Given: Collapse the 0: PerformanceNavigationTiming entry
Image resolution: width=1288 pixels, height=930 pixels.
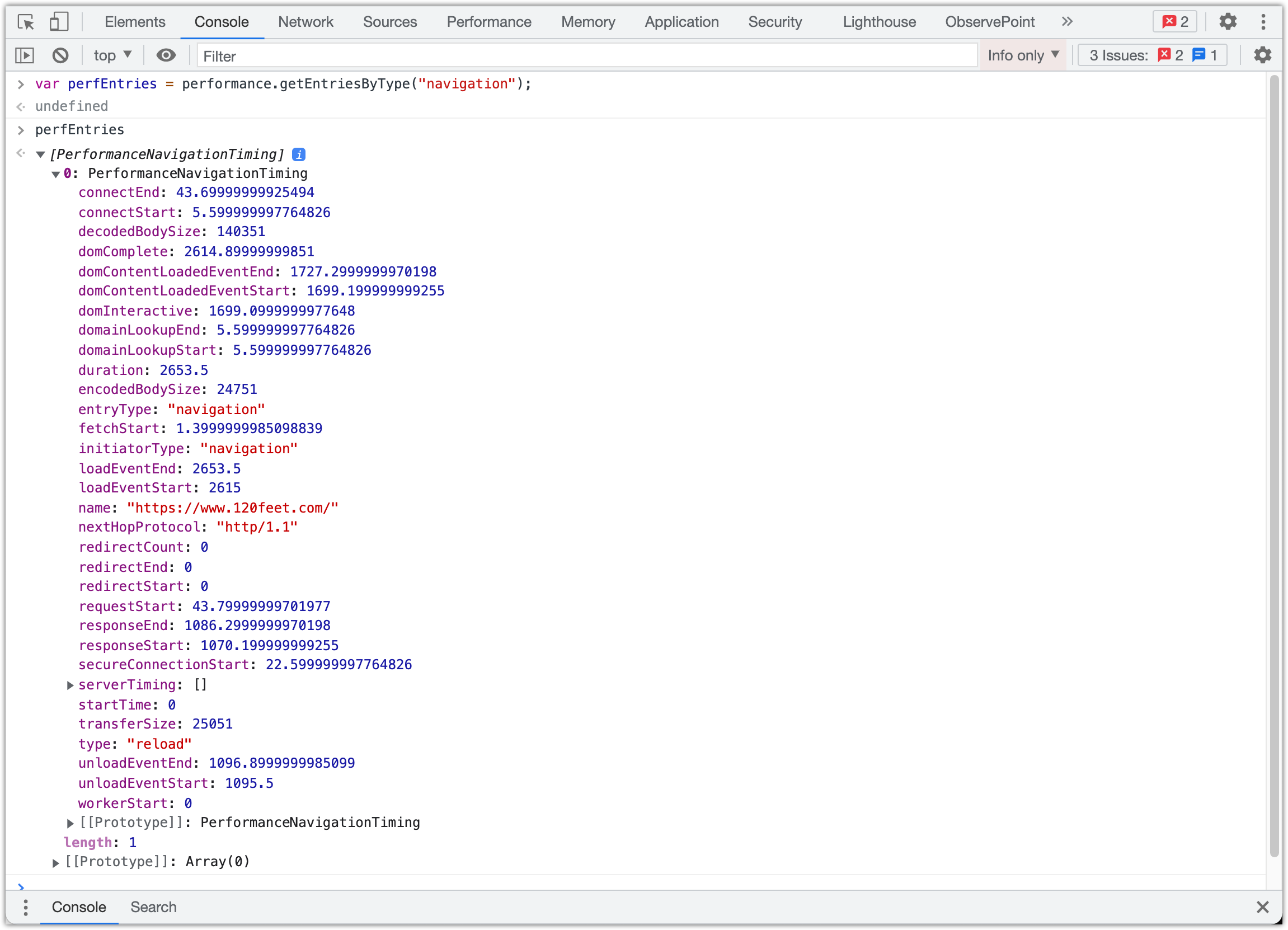Looking at the screenshot, I should coord(55,174).
